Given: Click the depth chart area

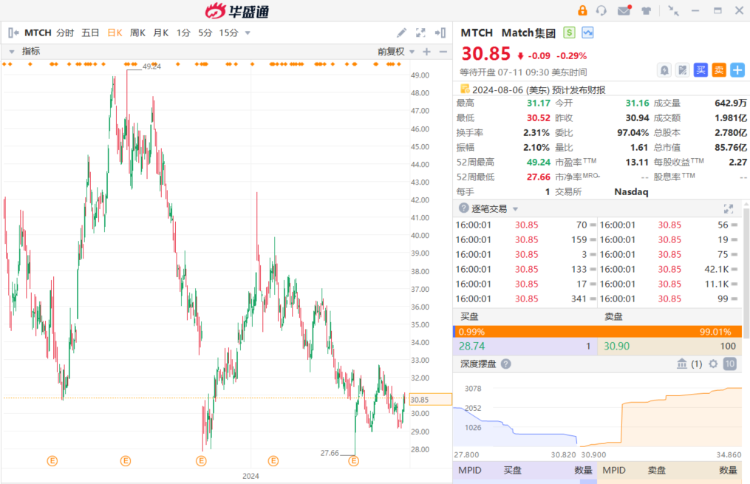Looking at the screenshot, I should (597, 415).
